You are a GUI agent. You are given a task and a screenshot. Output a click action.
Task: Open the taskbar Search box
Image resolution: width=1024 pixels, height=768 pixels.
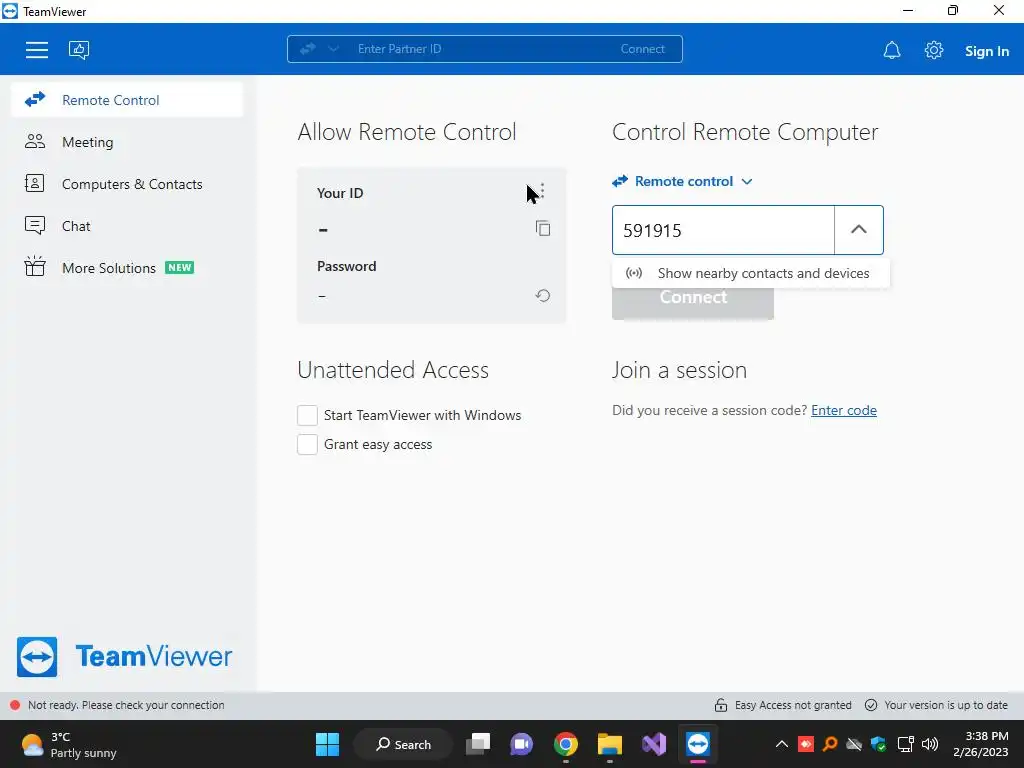[404, 744]
